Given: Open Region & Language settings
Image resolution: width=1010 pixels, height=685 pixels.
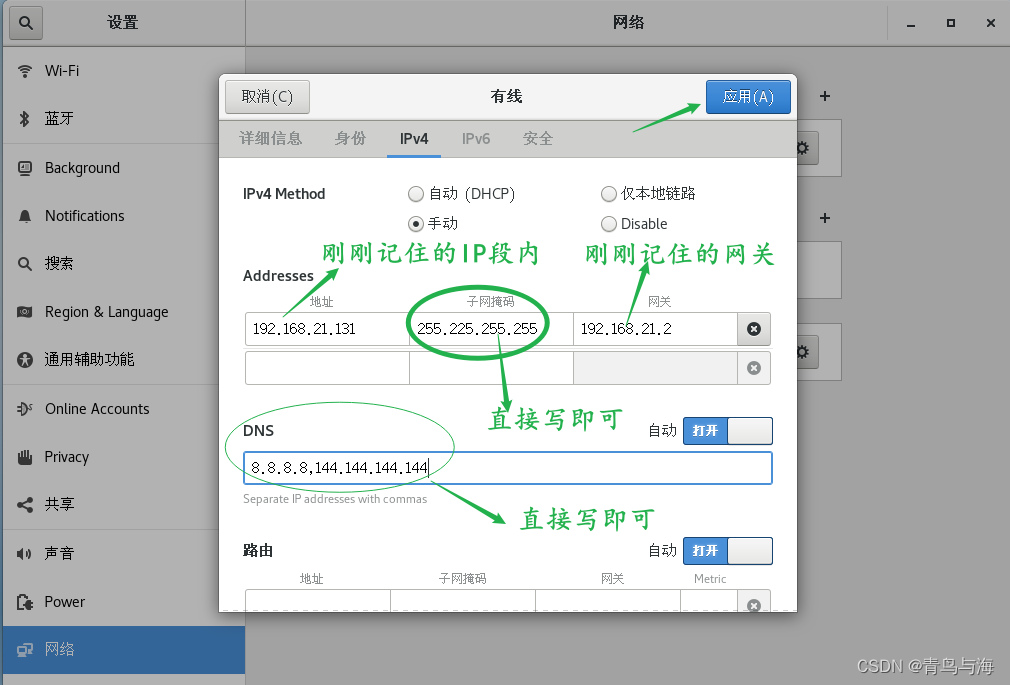Looking at the screenshot, I should (x=124, y=312).
